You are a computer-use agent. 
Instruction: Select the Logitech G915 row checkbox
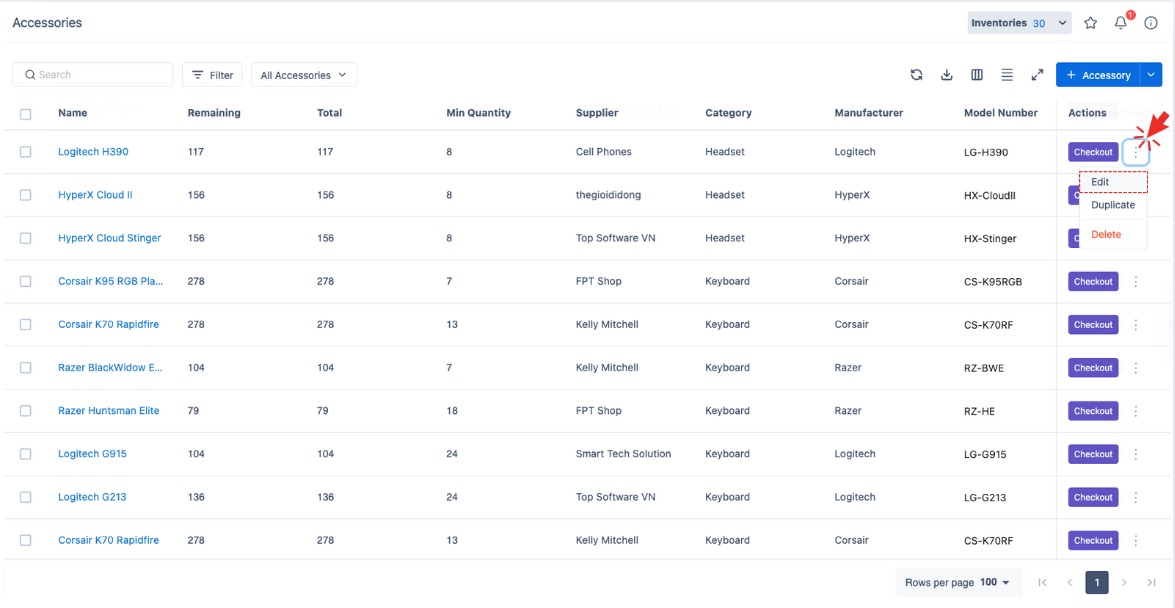coord(25,454)
